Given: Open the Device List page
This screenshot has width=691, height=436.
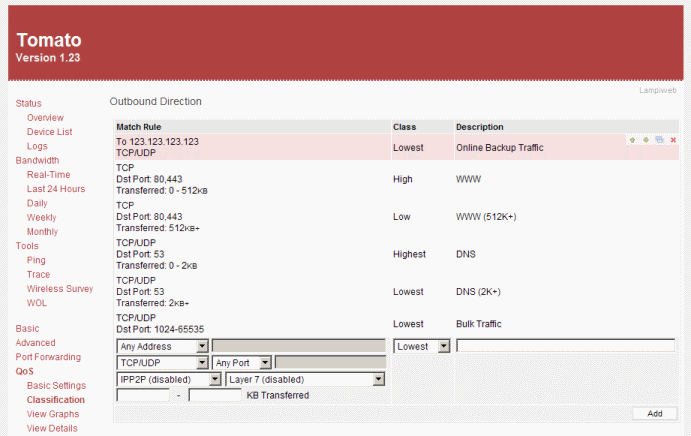Looking at the screenshot, I should point(49,132).
